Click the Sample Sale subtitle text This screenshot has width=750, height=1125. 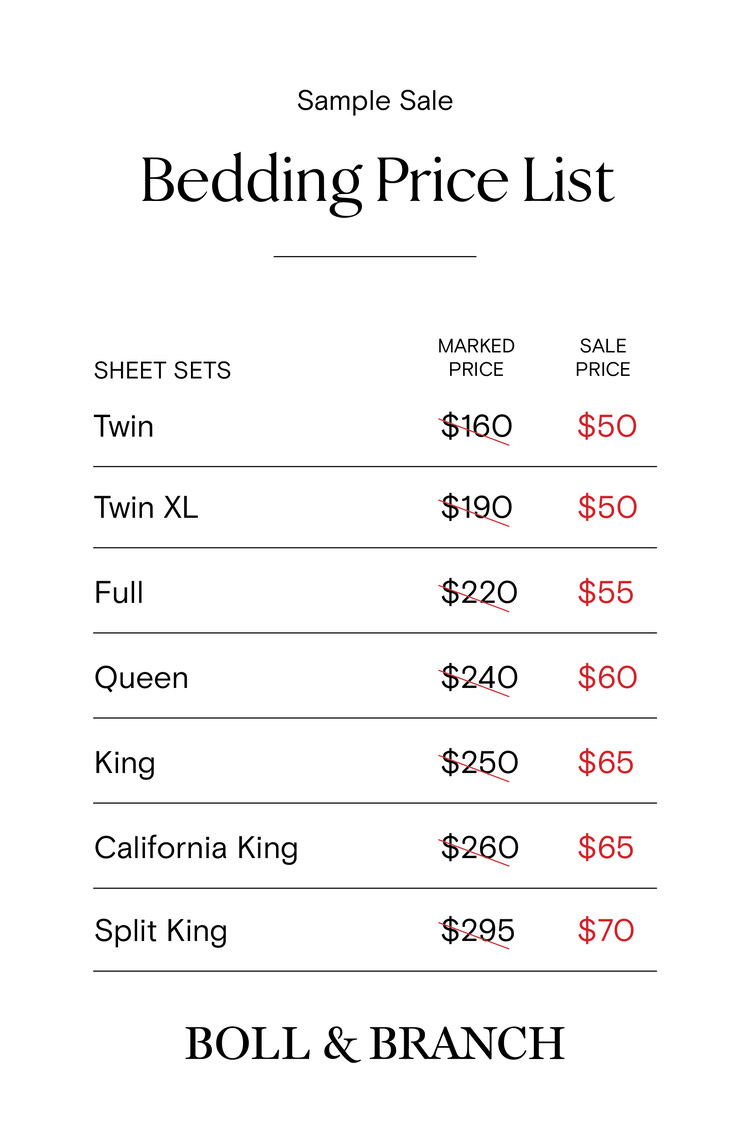pyautogui.click(x=375, y=101)
